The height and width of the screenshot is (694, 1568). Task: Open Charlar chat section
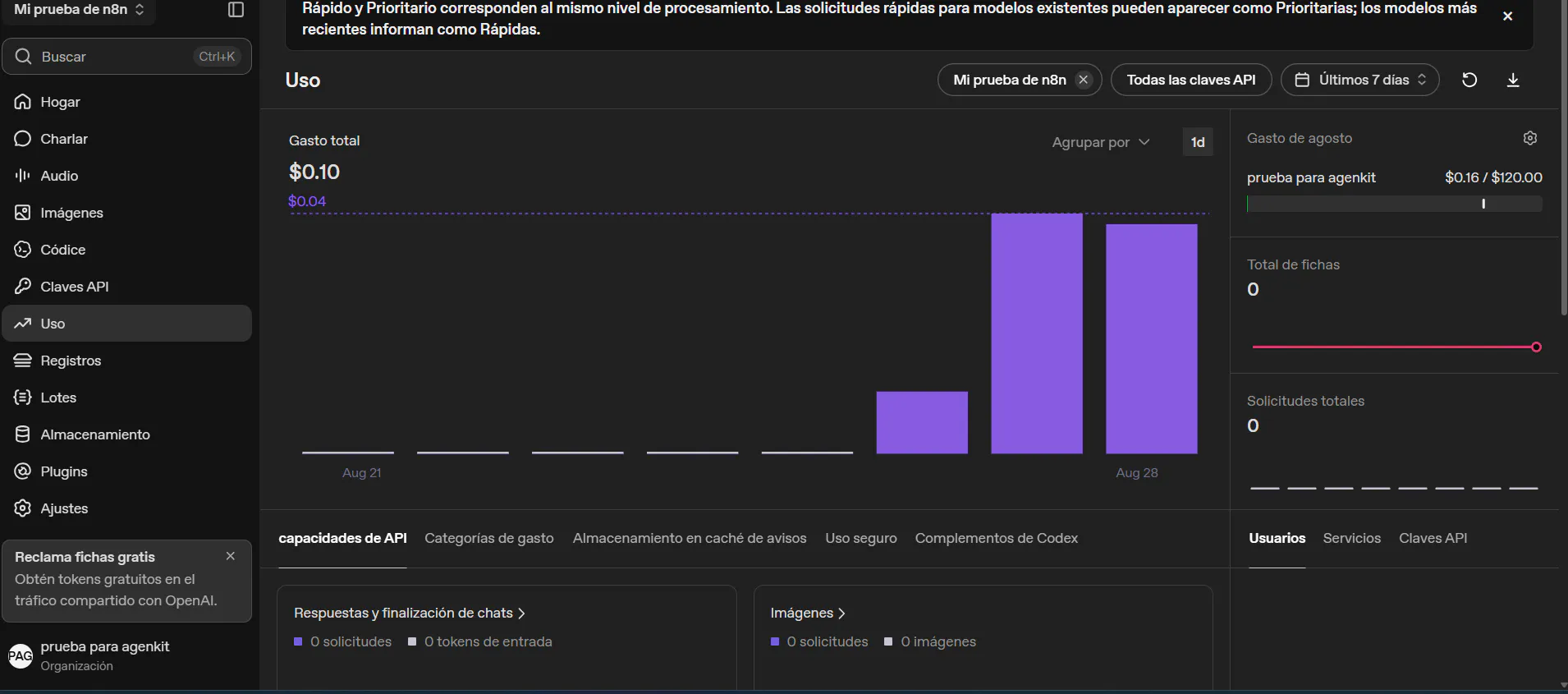pyautogui.click(x=126, y=139)
